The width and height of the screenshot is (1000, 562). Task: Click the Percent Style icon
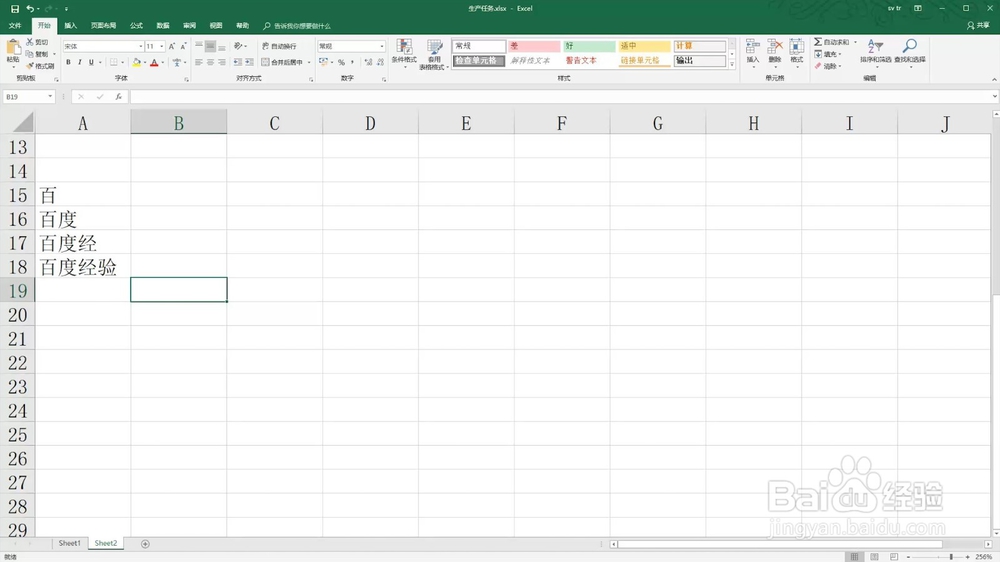pyautogui.click(x=341, y=63)
